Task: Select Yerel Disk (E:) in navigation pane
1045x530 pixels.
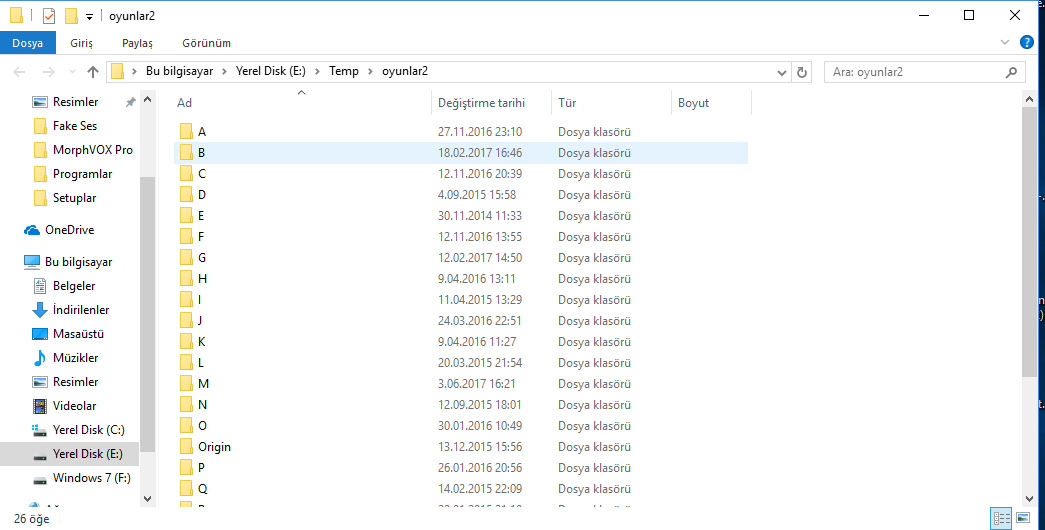Action: pos(88,454)
